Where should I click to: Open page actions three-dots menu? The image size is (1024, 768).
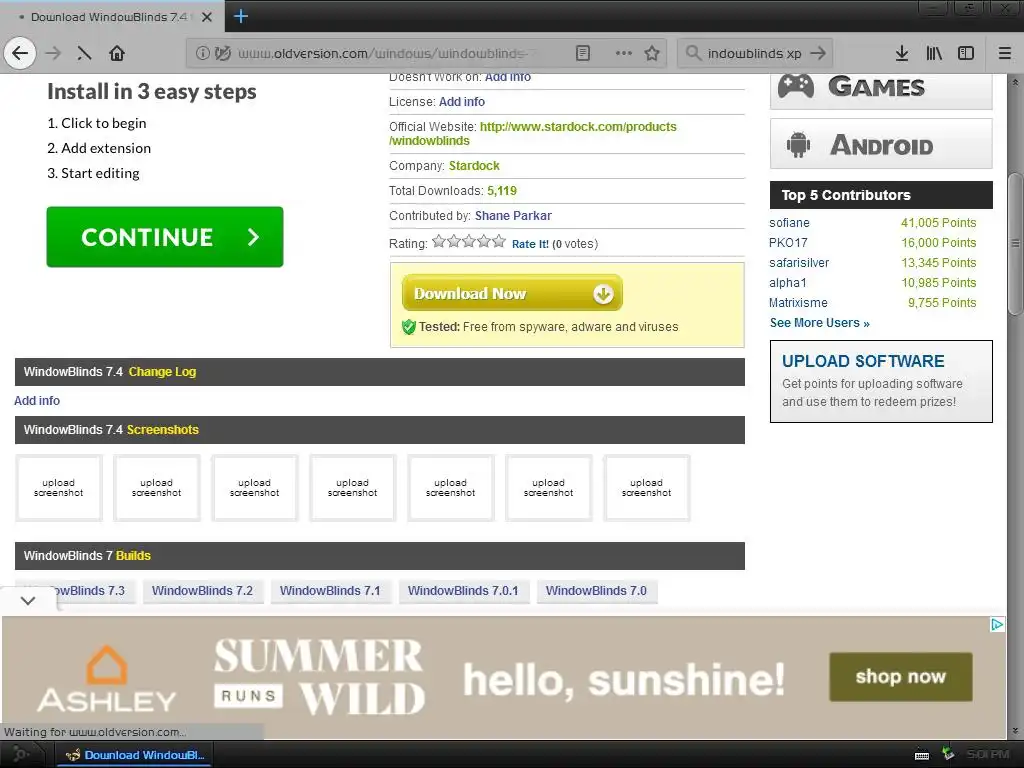click(624, 53)
